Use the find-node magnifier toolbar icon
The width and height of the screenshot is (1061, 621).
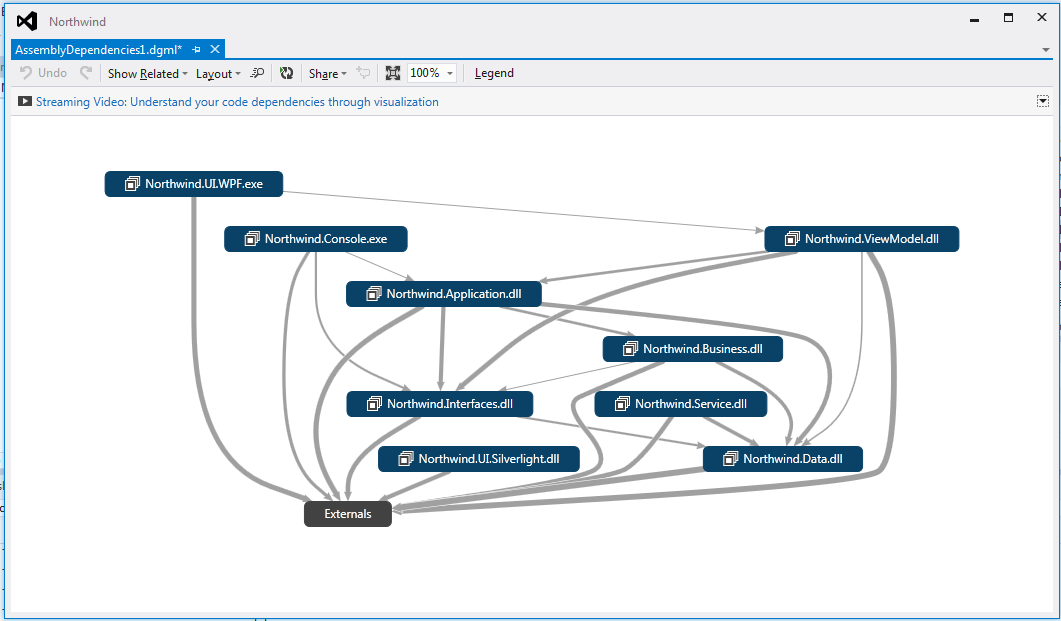(257, 72)
